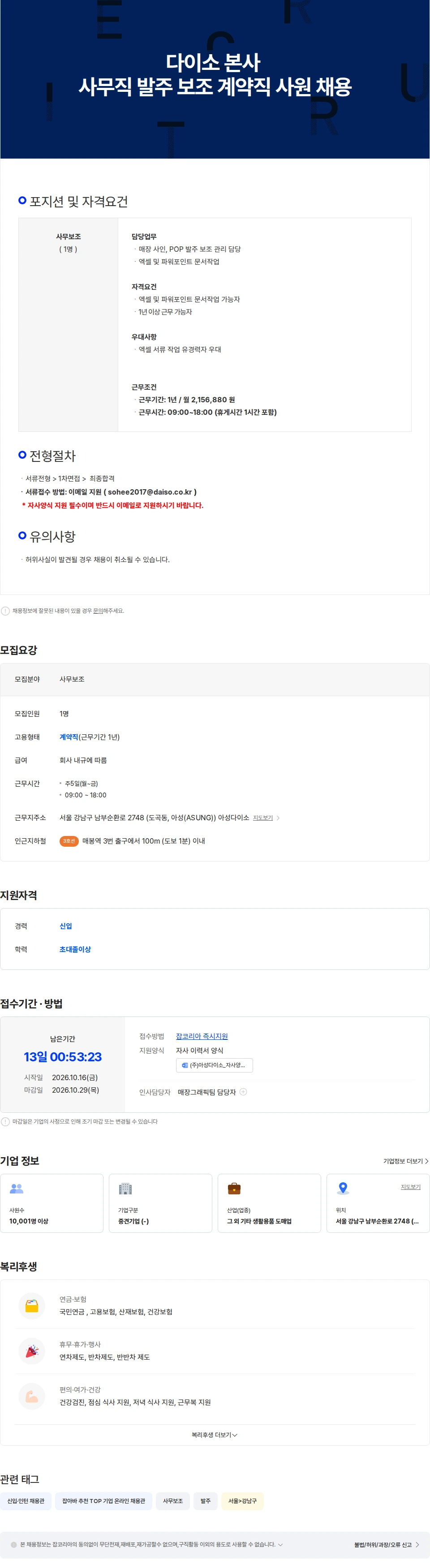Click the 신입 career link
The width and height of the screenshot is (430, 1568).
(66, 926)
